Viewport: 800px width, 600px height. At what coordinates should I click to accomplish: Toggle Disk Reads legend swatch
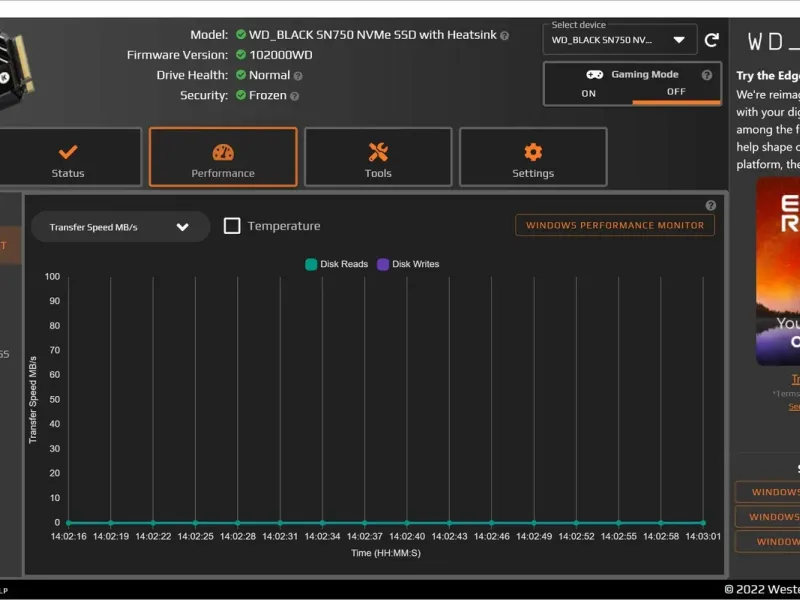(x=311, y=264)
